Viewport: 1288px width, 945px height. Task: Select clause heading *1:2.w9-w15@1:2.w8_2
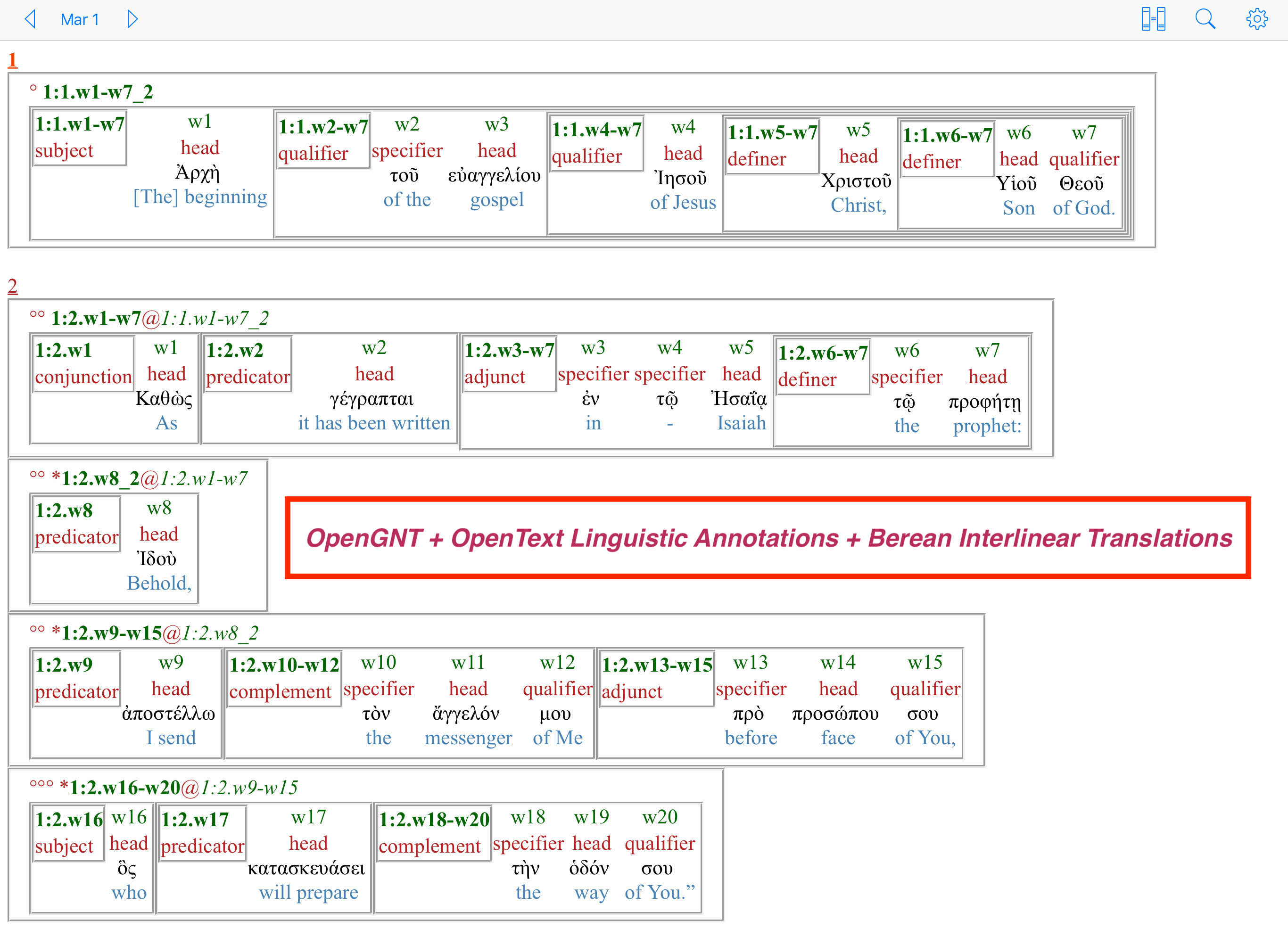pos(155,633)
